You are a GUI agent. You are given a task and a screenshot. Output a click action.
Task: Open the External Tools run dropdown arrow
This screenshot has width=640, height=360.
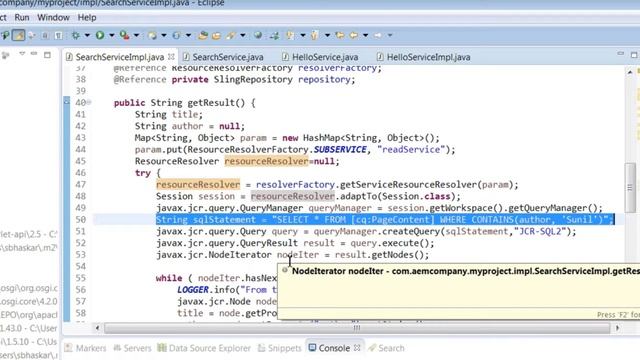click(136, 36)
